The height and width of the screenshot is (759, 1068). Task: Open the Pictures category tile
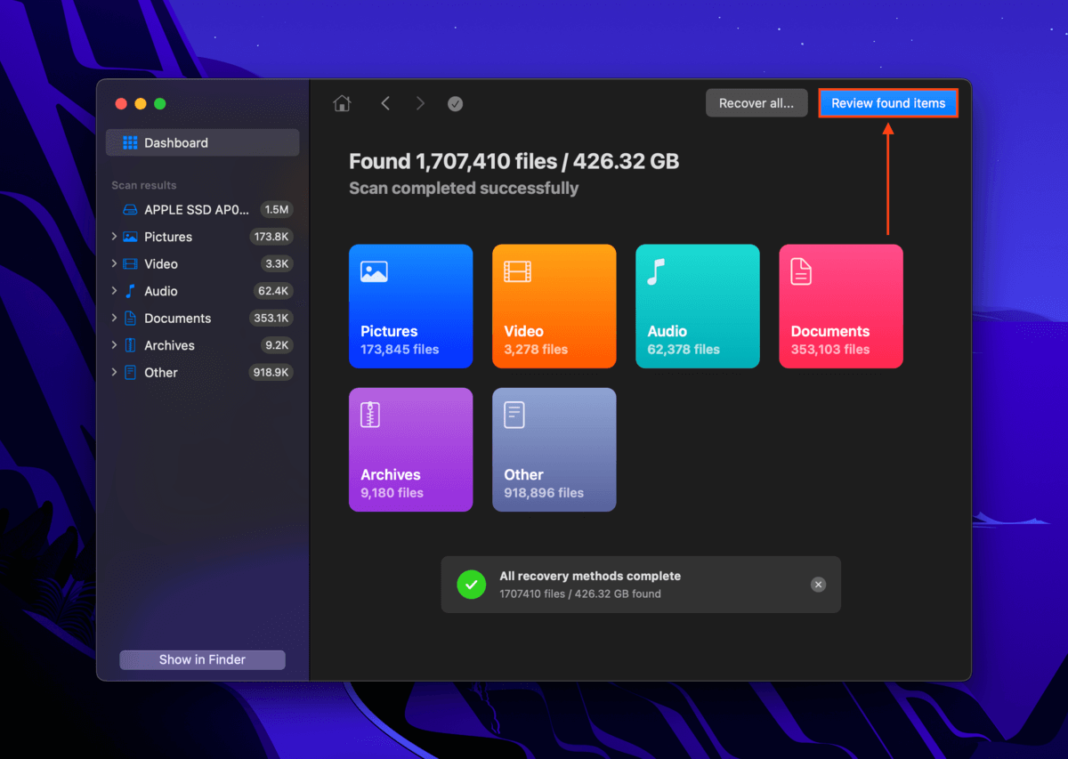pyautogui.click(x=410, y=306)
